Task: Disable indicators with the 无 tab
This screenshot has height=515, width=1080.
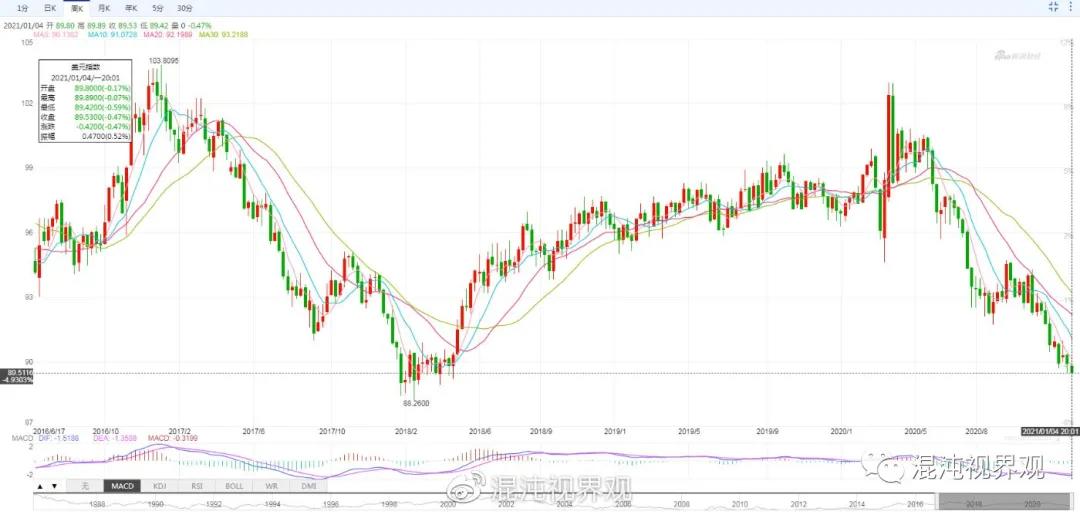Action: (x=85, y=486)
